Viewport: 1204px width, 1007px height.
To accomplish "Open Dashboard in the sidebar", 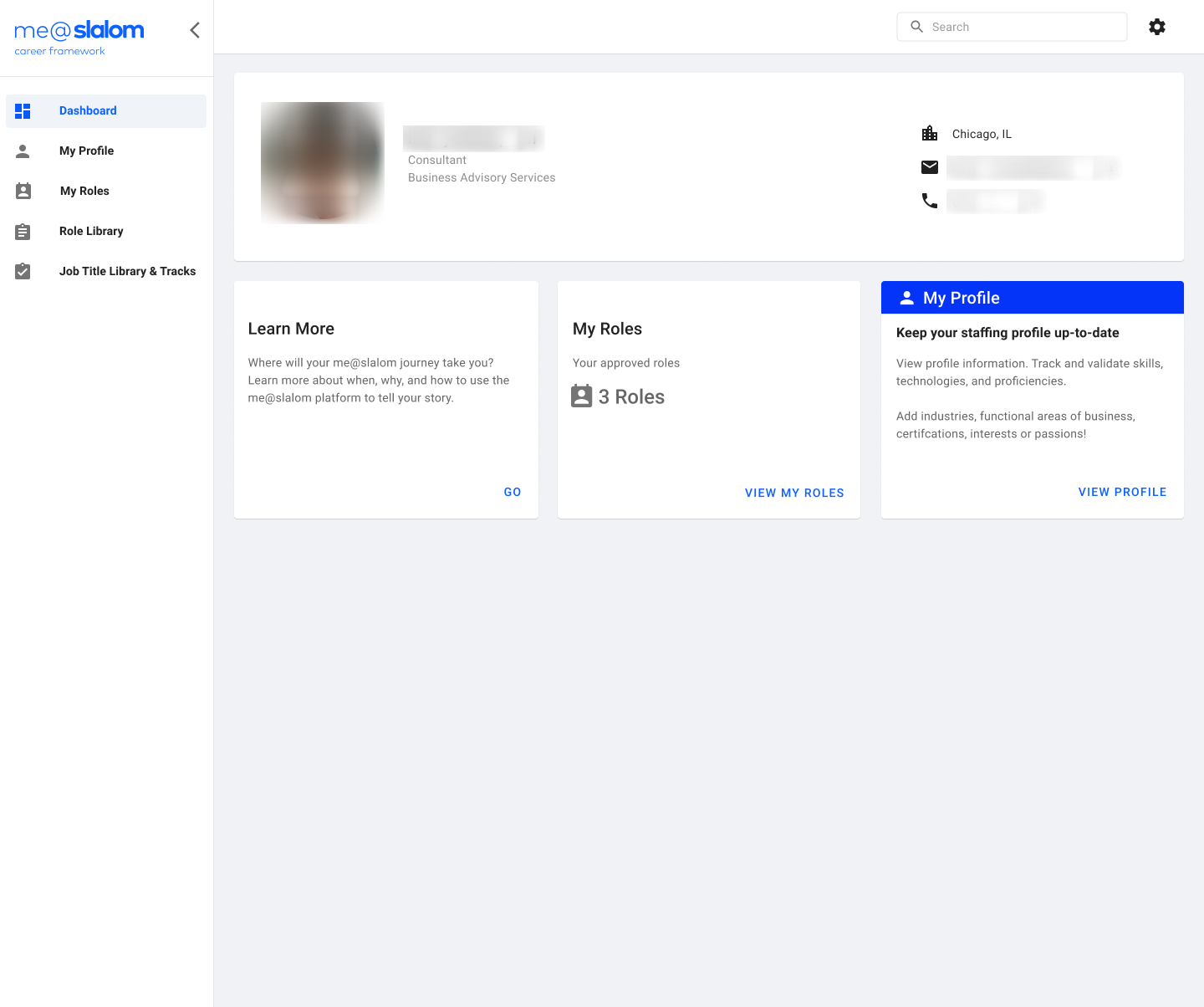I will point(106,111).
